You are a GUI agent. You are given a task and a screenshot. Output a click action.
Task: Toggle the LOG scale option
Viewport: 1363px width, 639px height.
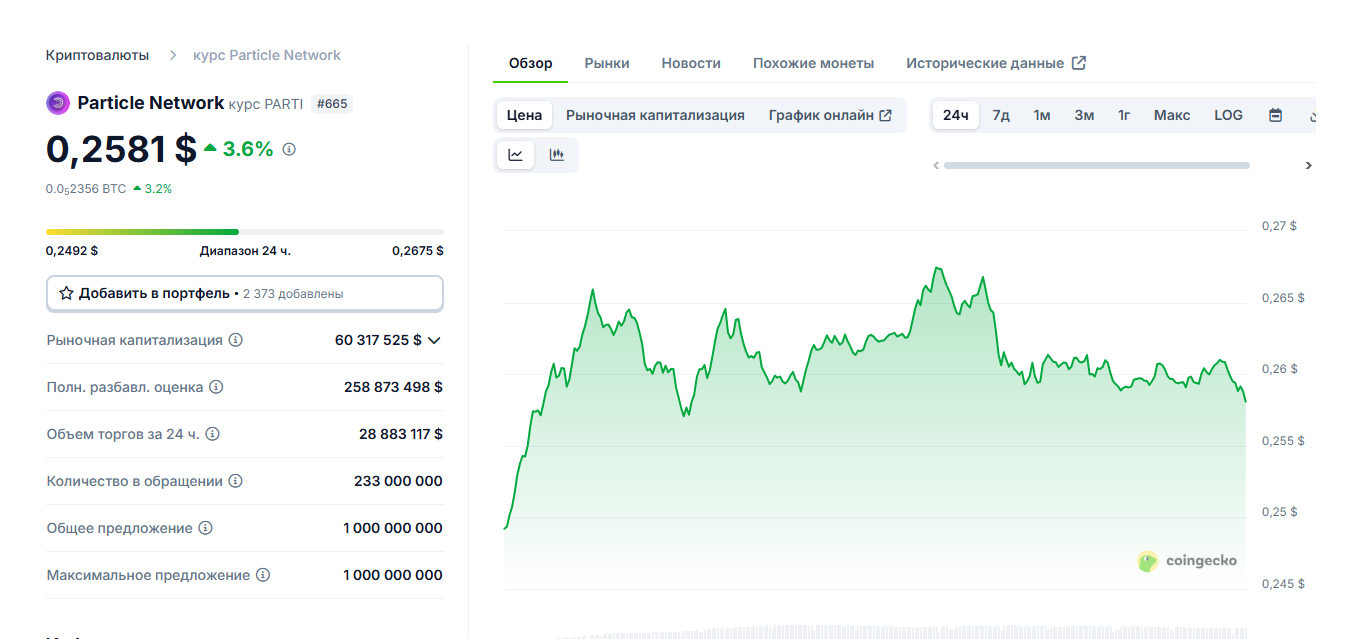tap(1228, 115)
